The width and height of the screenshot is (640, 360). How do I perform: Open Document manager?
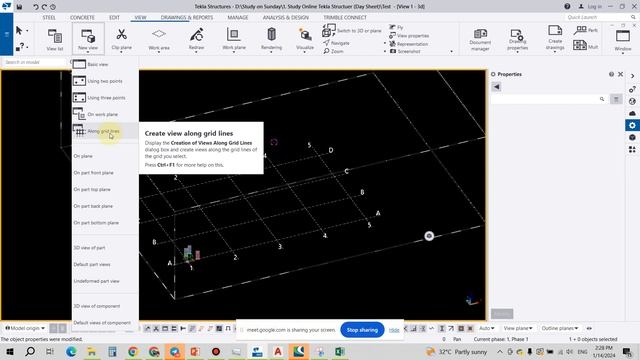480,39
